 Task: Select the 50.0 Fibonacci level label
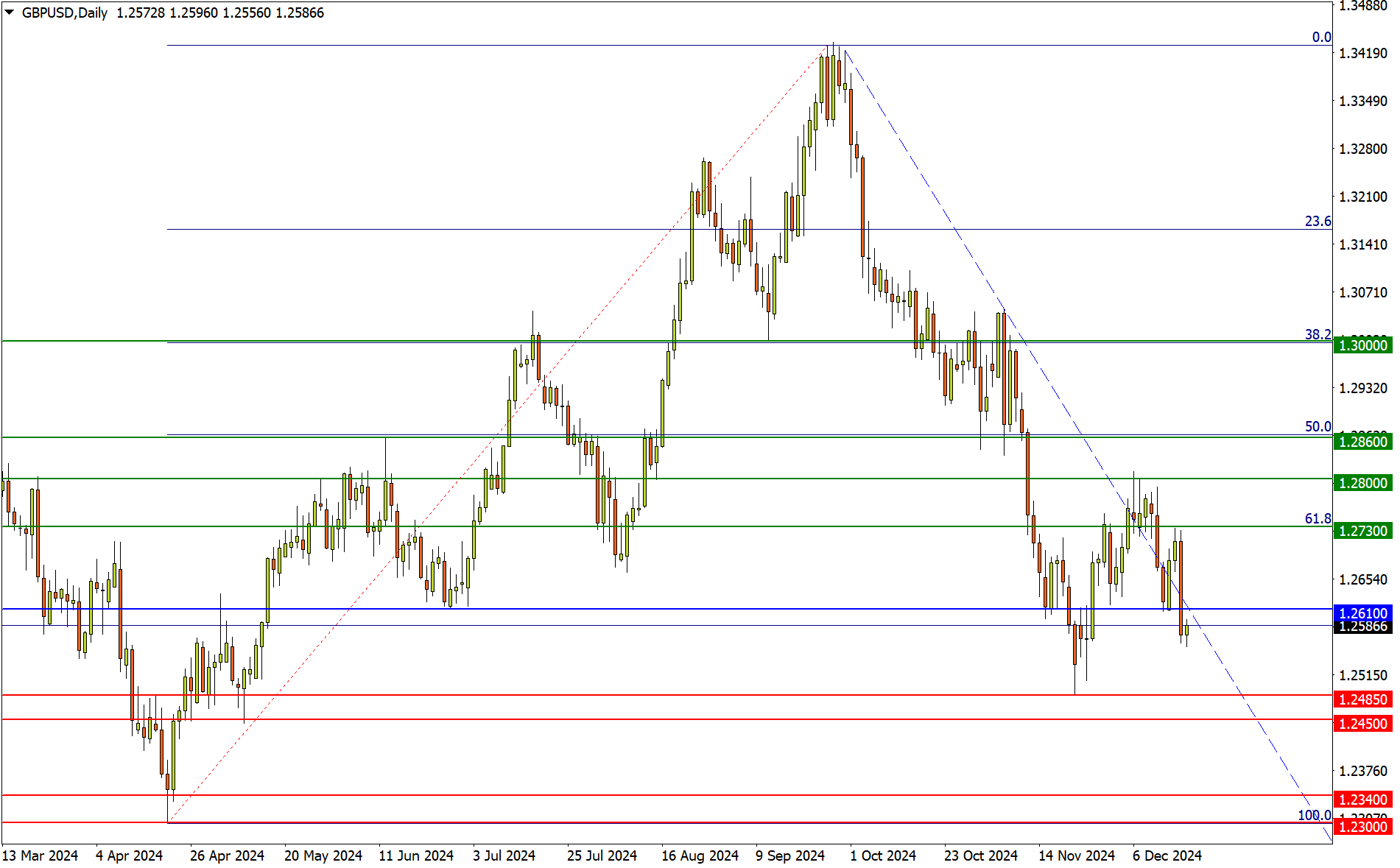point(1318,427)
